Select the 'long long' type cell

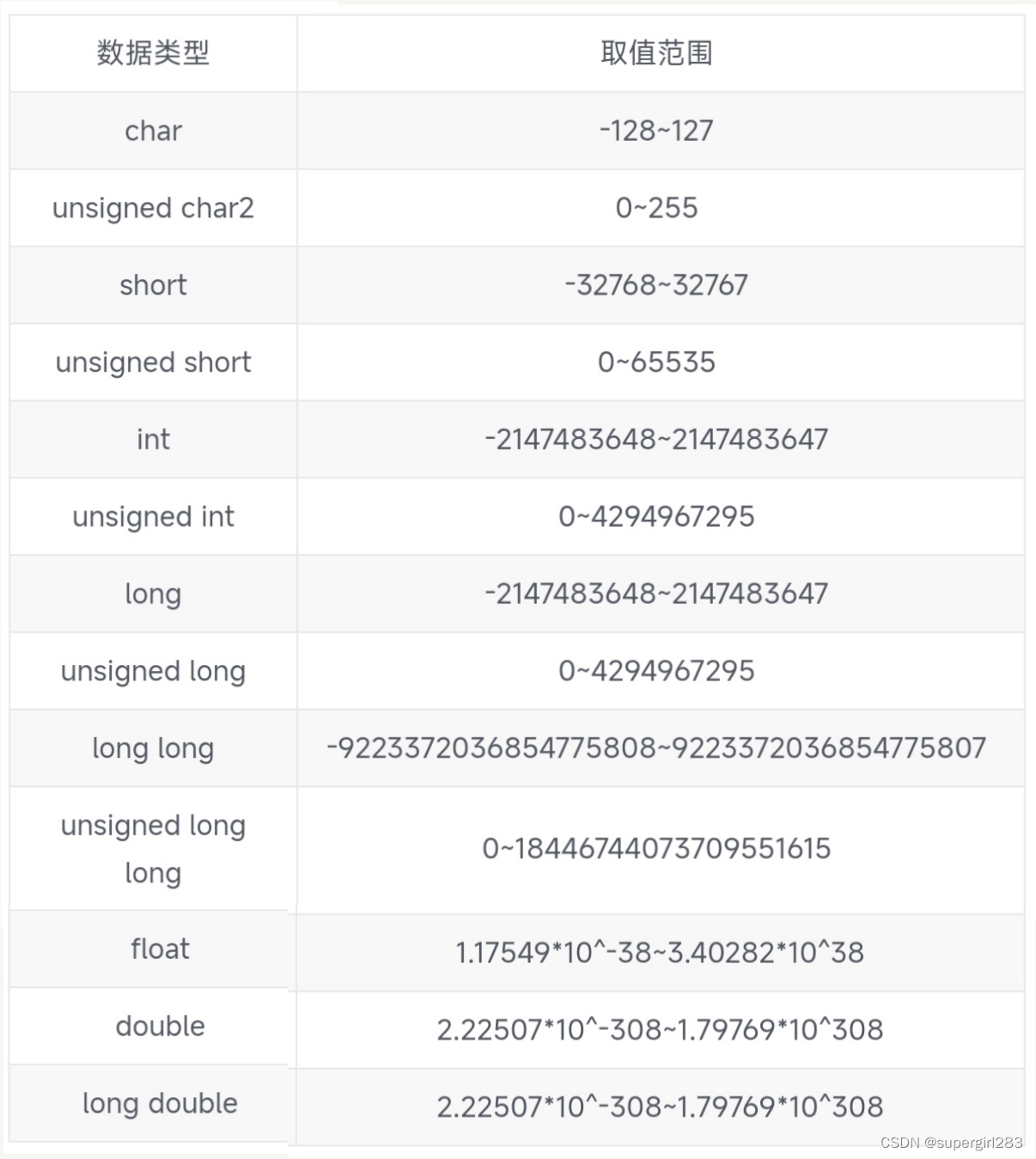tap(153, 748)
